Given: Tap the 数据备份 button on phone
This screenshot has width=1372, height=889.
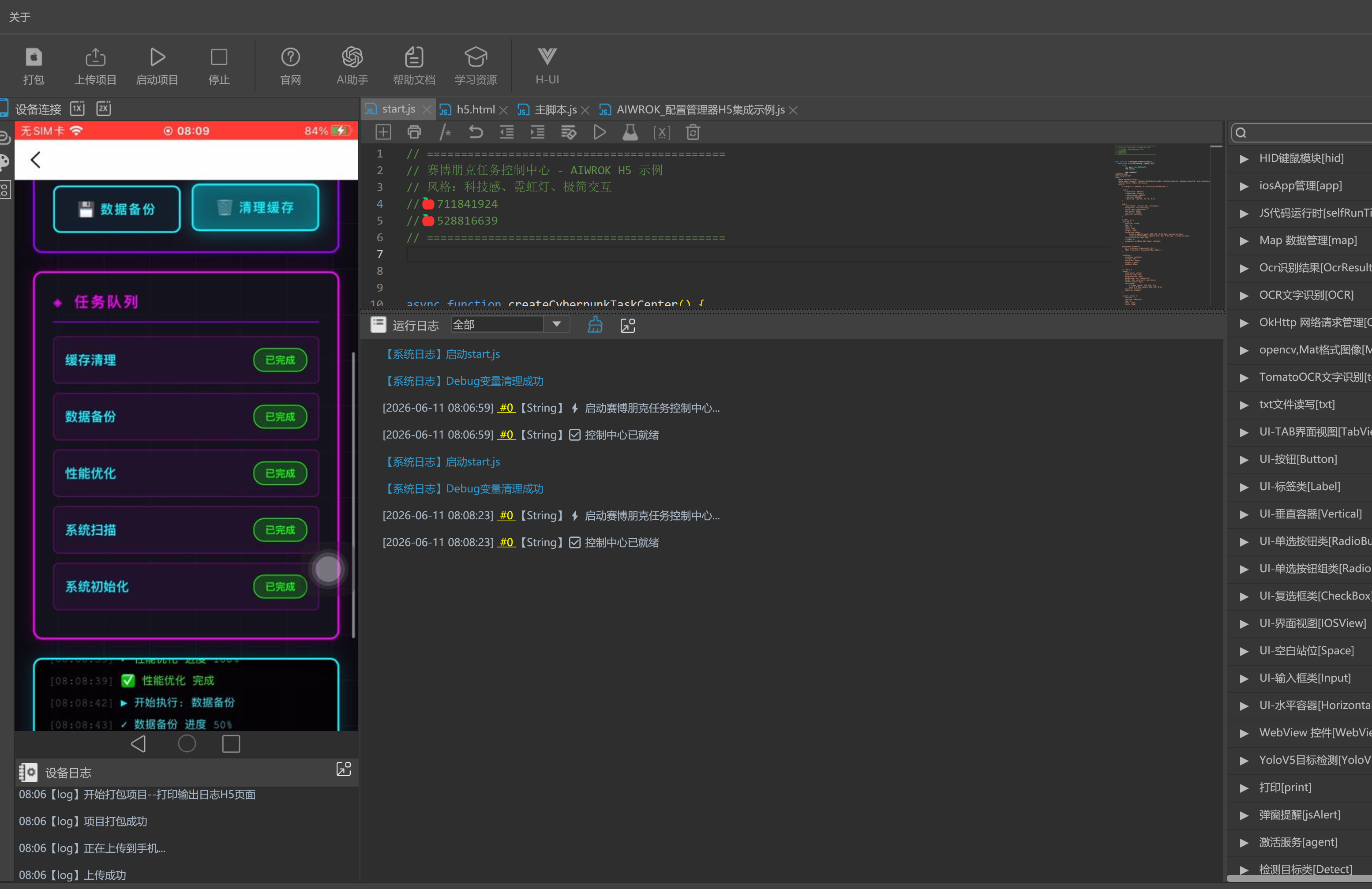Looking at the screenshot, I should (117, 209).
